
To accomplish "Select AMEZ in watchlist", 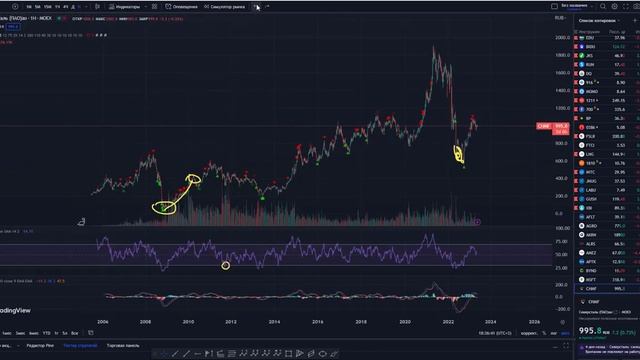I will [607, 253].
